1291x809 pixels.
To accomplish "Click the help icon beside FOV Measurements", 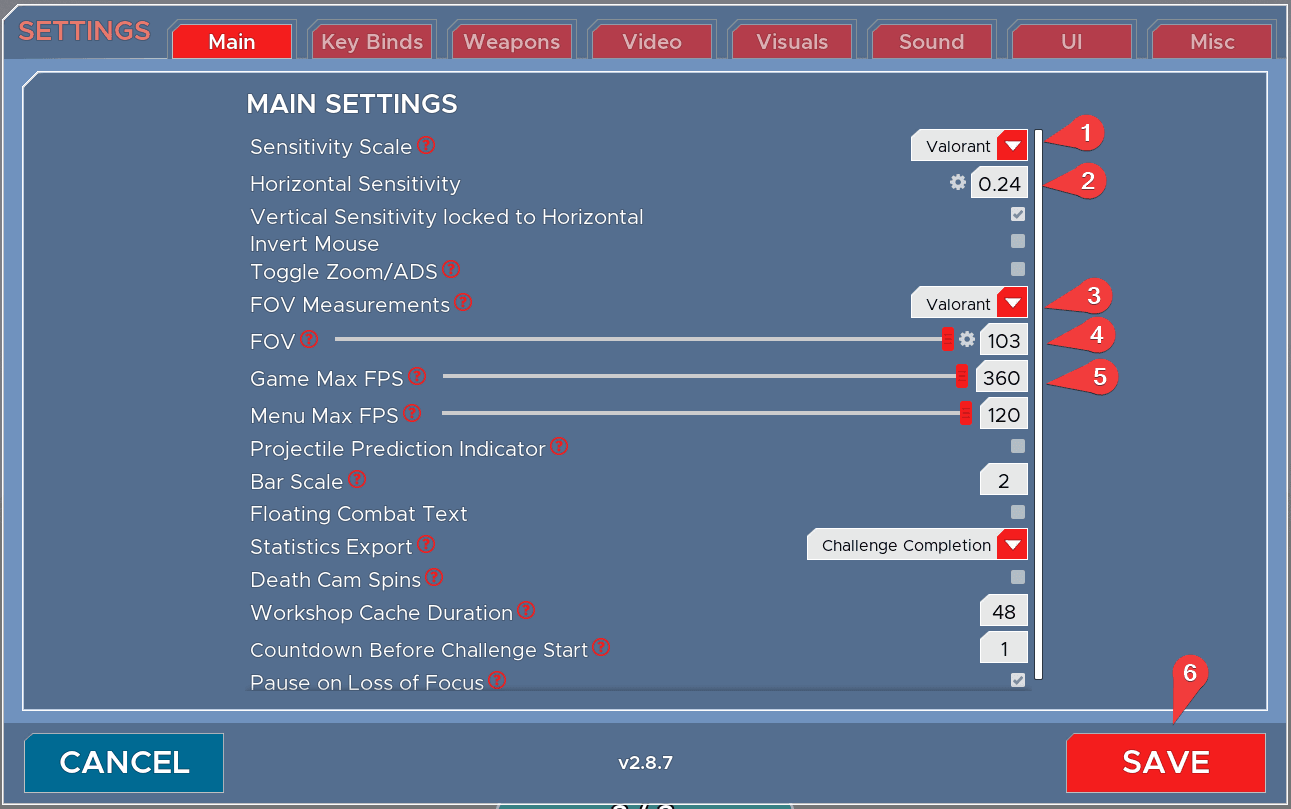I will point(463,302).
